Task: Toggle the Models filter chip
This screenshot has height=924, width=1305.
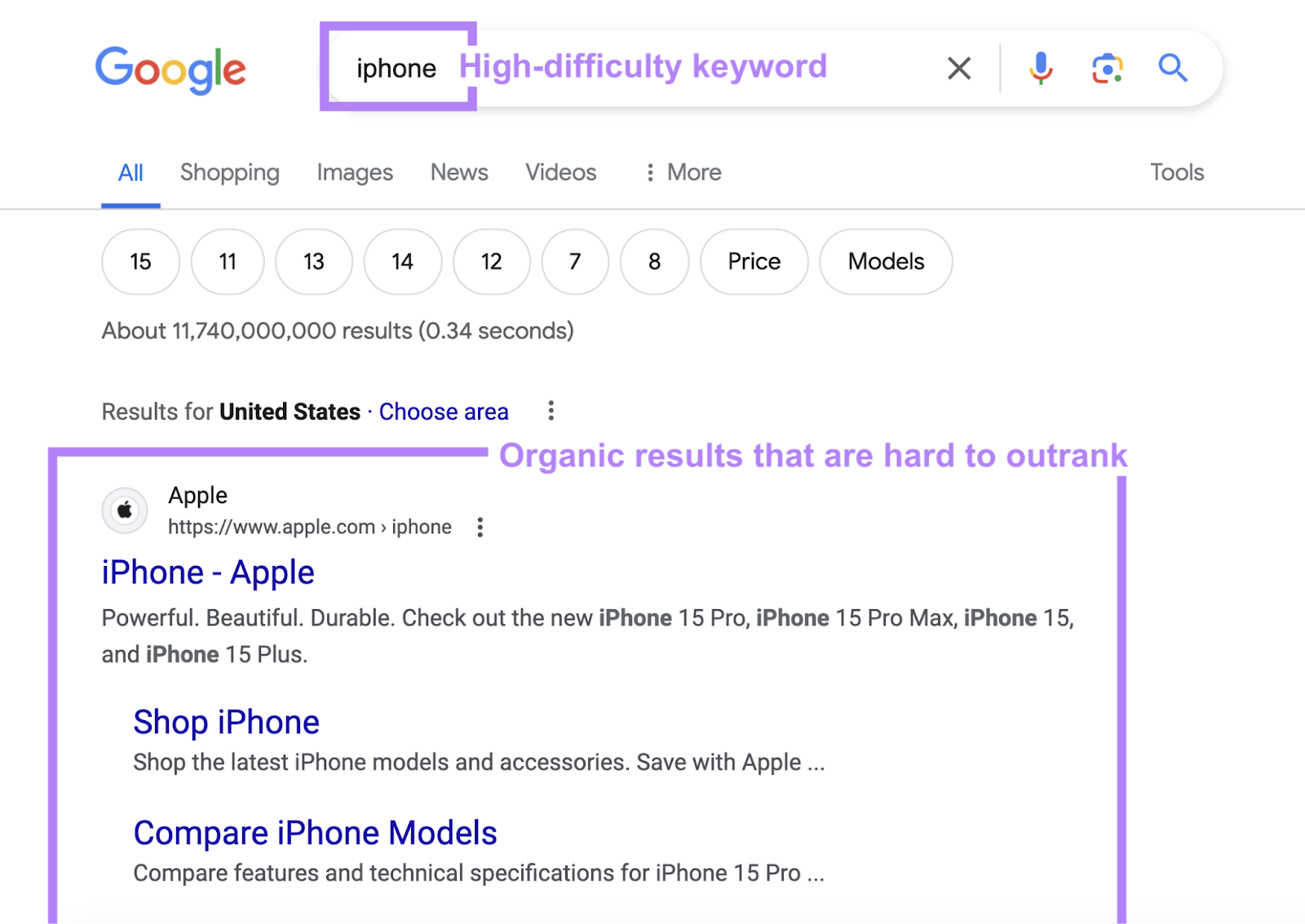Action: pos(886,262)
